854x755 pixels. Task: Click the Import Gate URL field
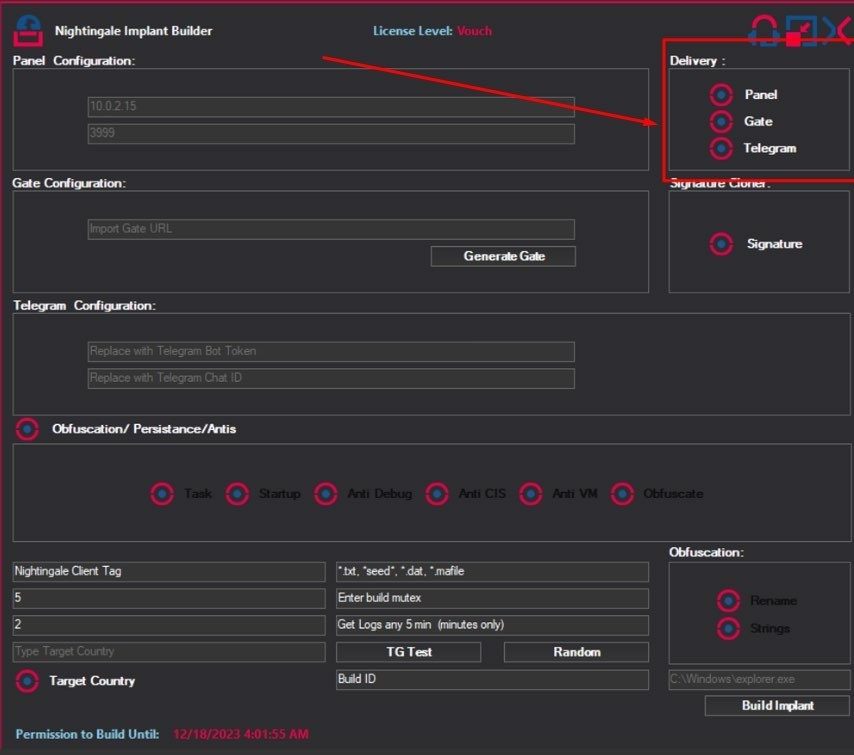pos(331,229)
